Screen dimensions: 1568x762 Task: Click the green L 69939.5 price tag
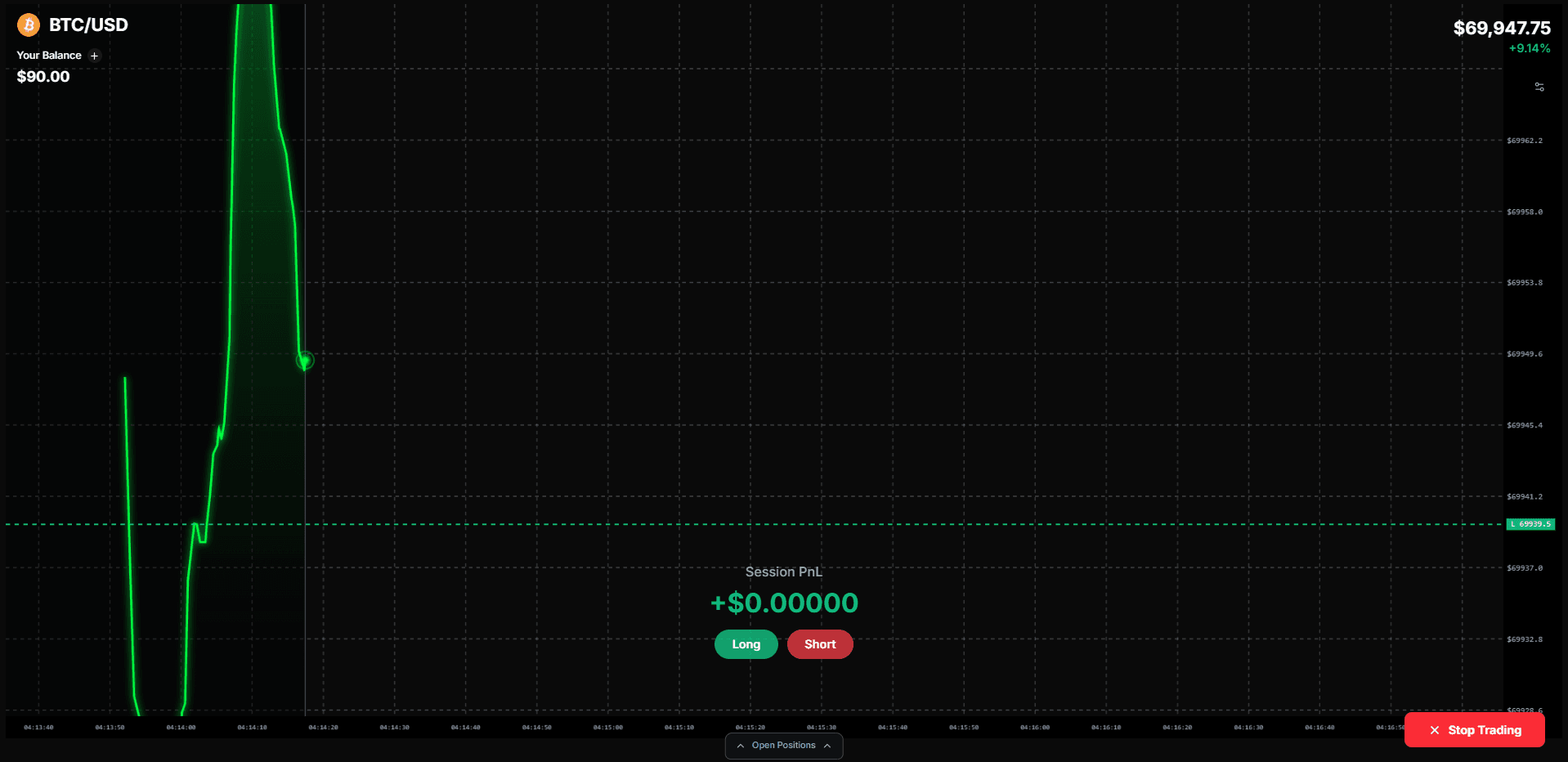1530,524
